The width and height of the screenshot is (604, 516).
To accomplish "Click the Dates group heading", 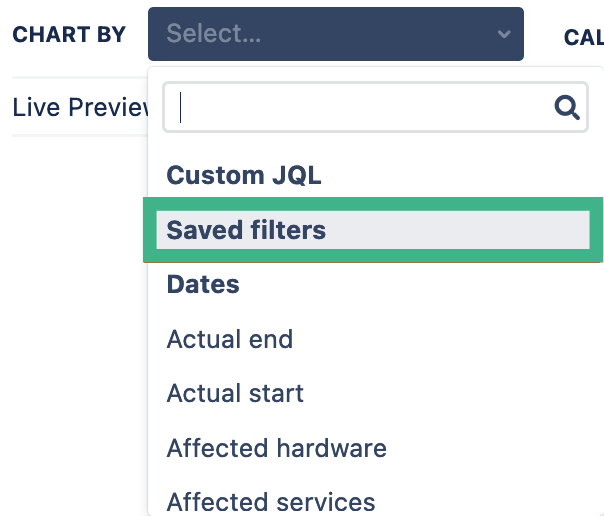I will (x=203, y=285).
